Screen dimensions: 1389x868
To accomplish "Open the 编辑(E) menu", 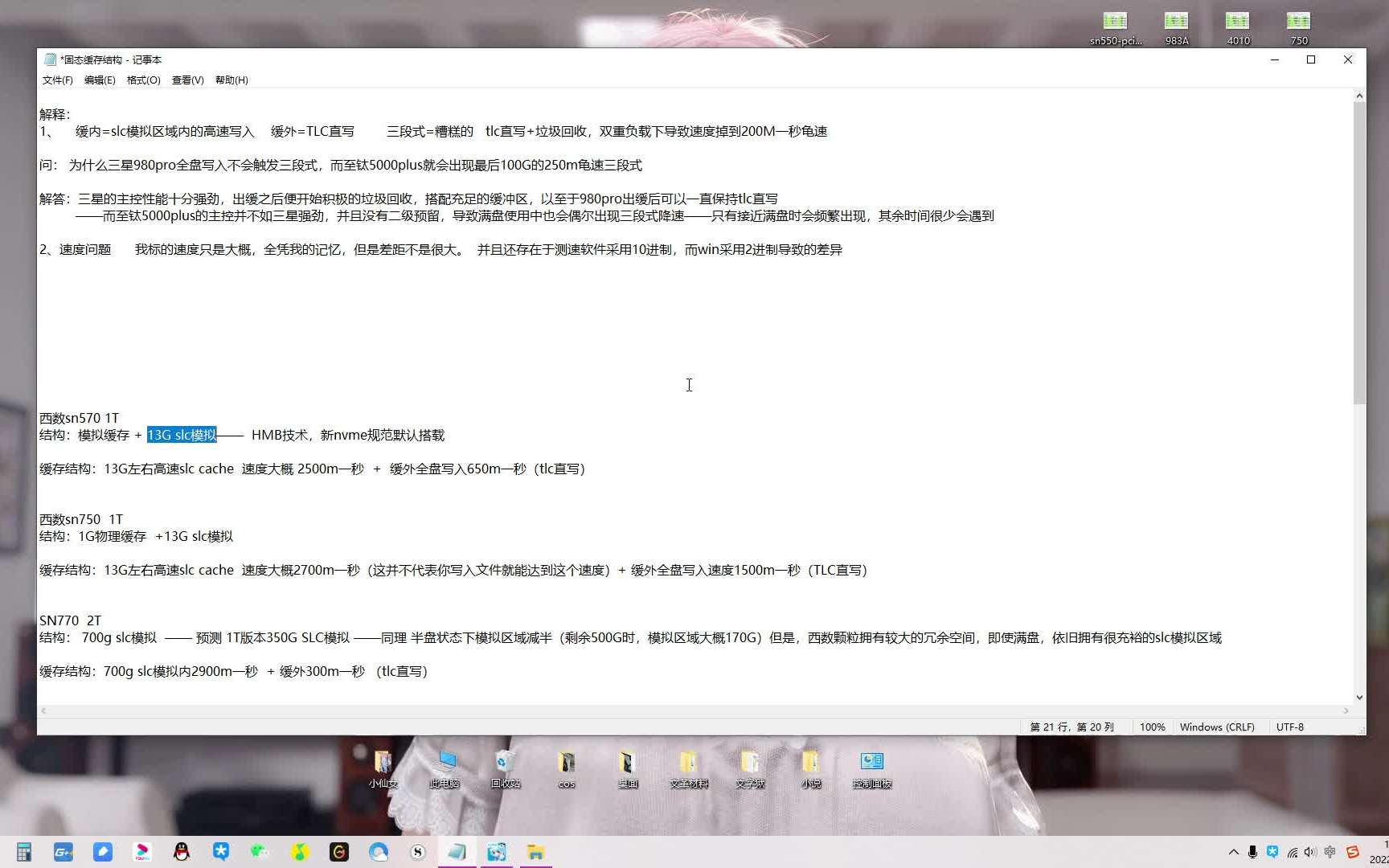I will (x=100, y=80).
